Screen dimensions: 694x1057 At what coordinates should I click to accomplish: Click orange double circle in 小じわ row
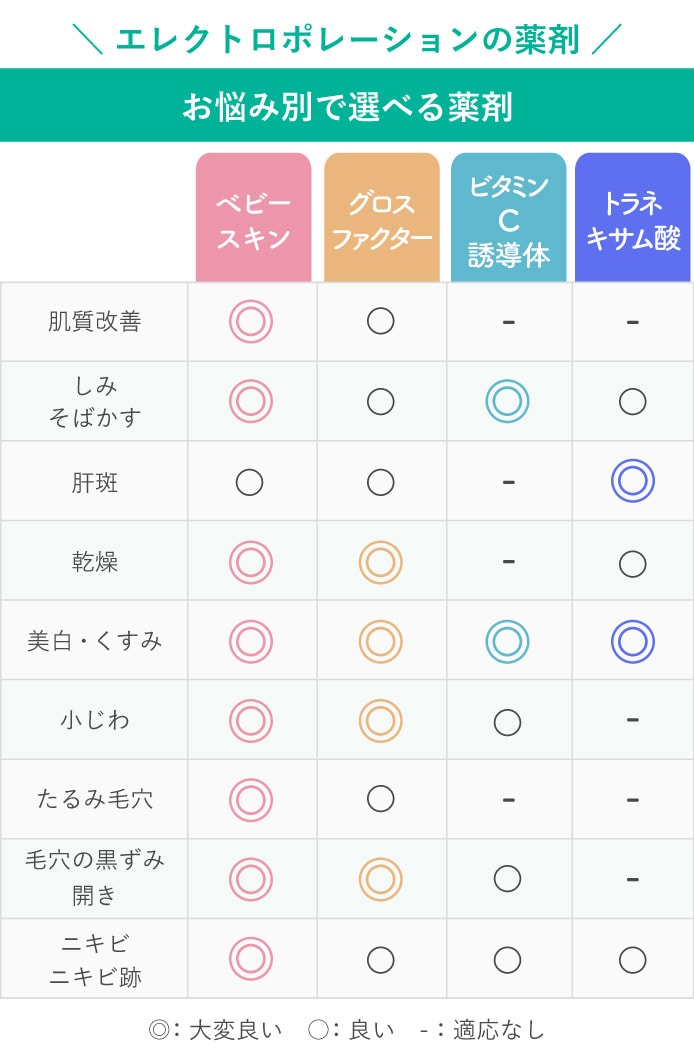(381, 721)
